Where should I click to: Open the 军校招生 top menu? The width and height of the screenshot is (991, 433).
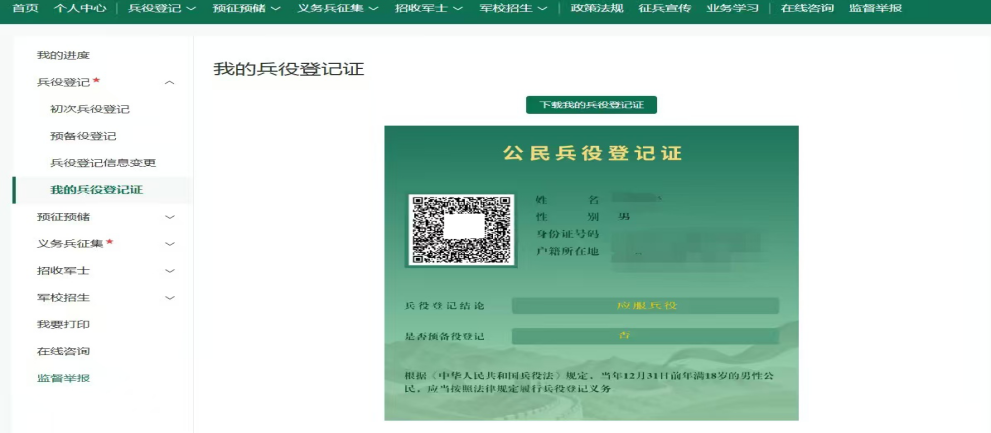[514, 8]
